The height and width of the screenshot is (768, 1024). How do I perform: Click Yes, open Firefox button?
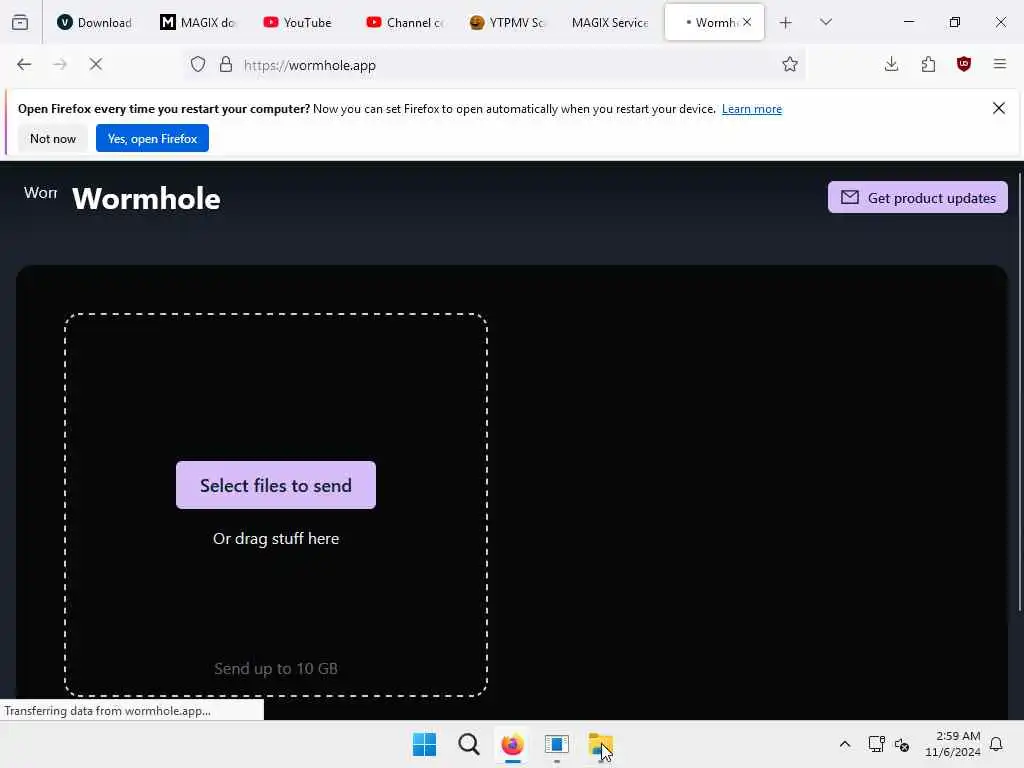[x=152, y=138]
